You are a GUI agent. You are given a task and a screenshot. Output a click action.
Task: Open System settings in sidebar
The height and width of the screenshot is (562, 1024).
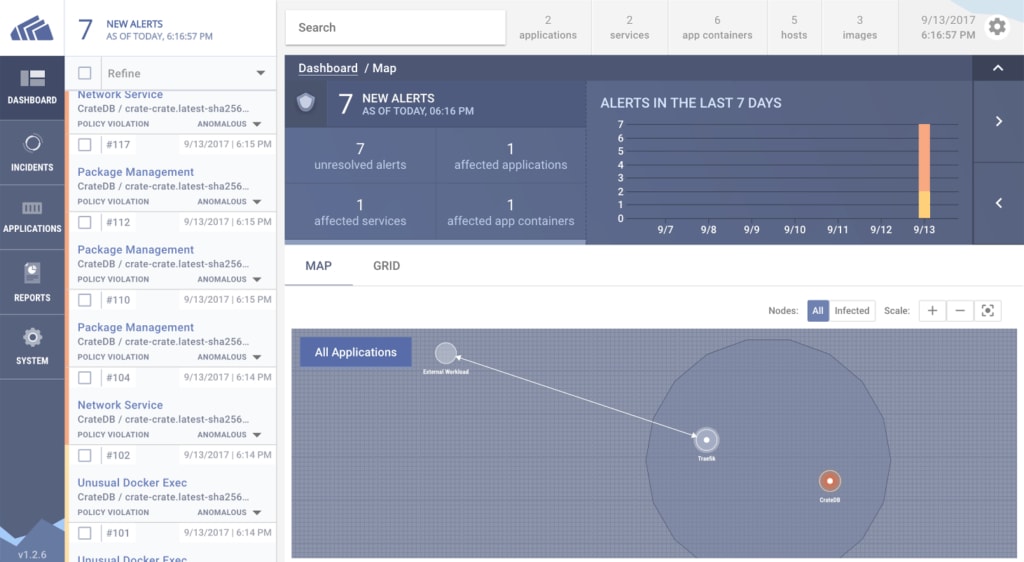coord(32,345)
